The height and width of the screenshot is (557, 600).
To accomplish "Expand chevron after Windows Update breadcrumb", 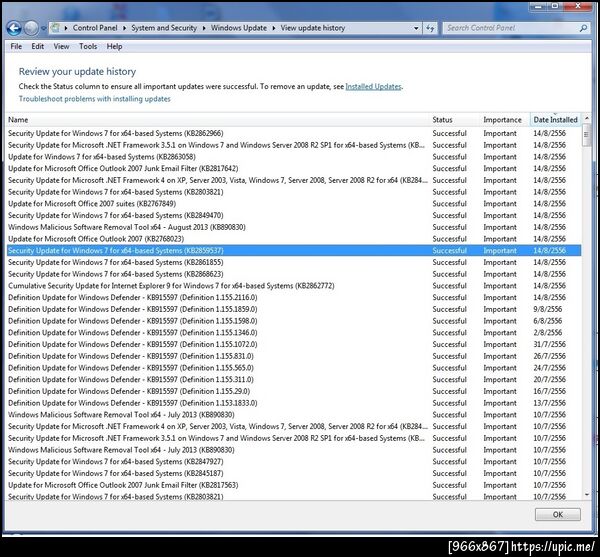I will 274,28.
